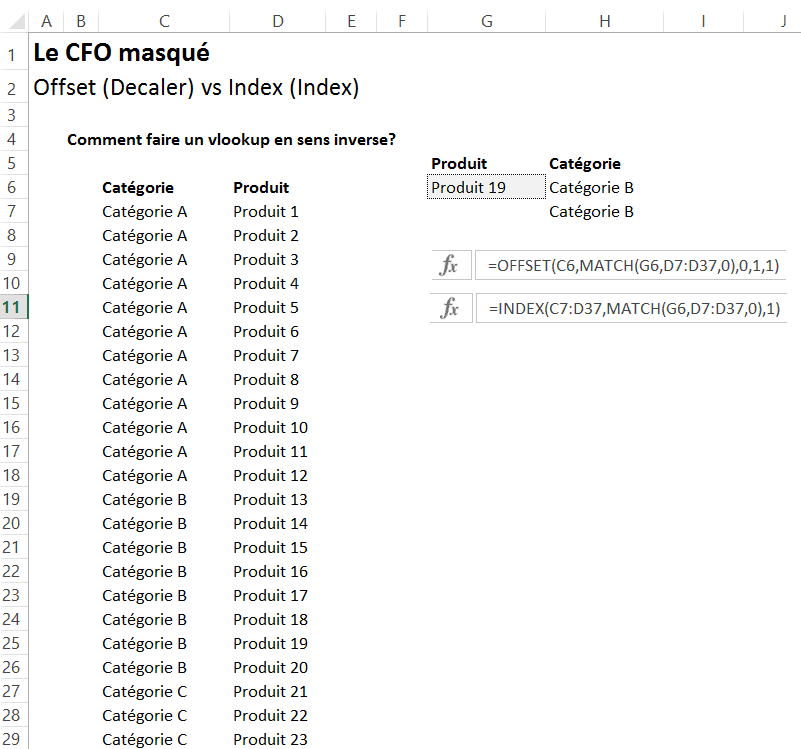Select the Produit 13 cell in the list
Image resolution: width=801 pixels, height=749 pixels.
click(270, 500)
